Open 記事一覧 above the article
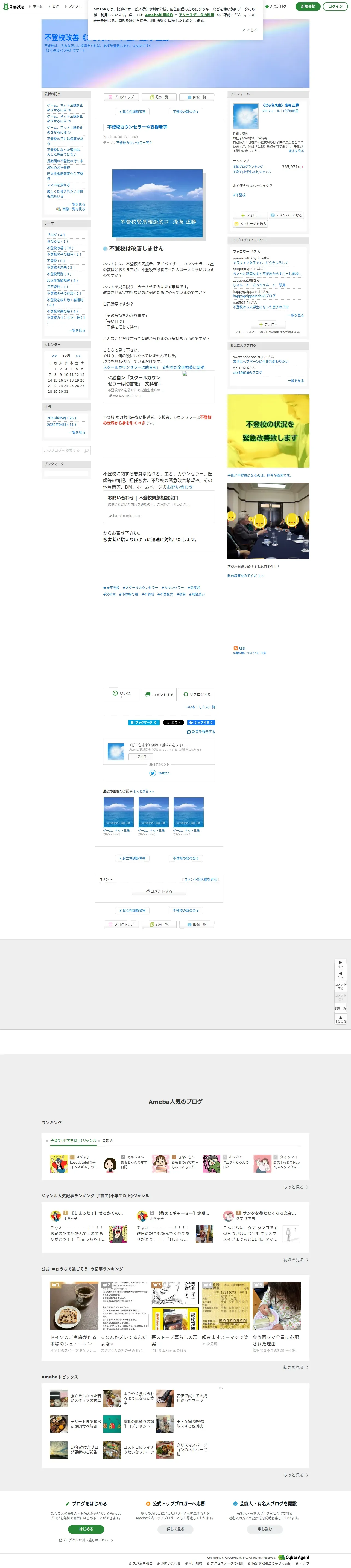 [159, 97]
